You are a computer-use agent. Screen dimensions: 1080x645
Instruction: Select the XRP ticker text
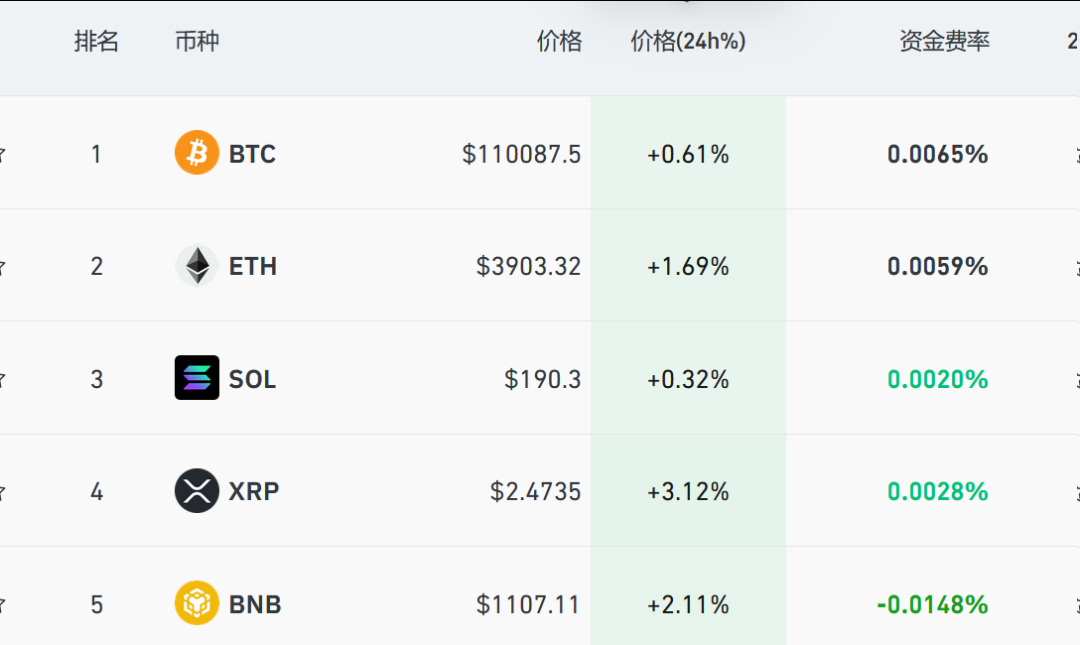coord(254,491)
